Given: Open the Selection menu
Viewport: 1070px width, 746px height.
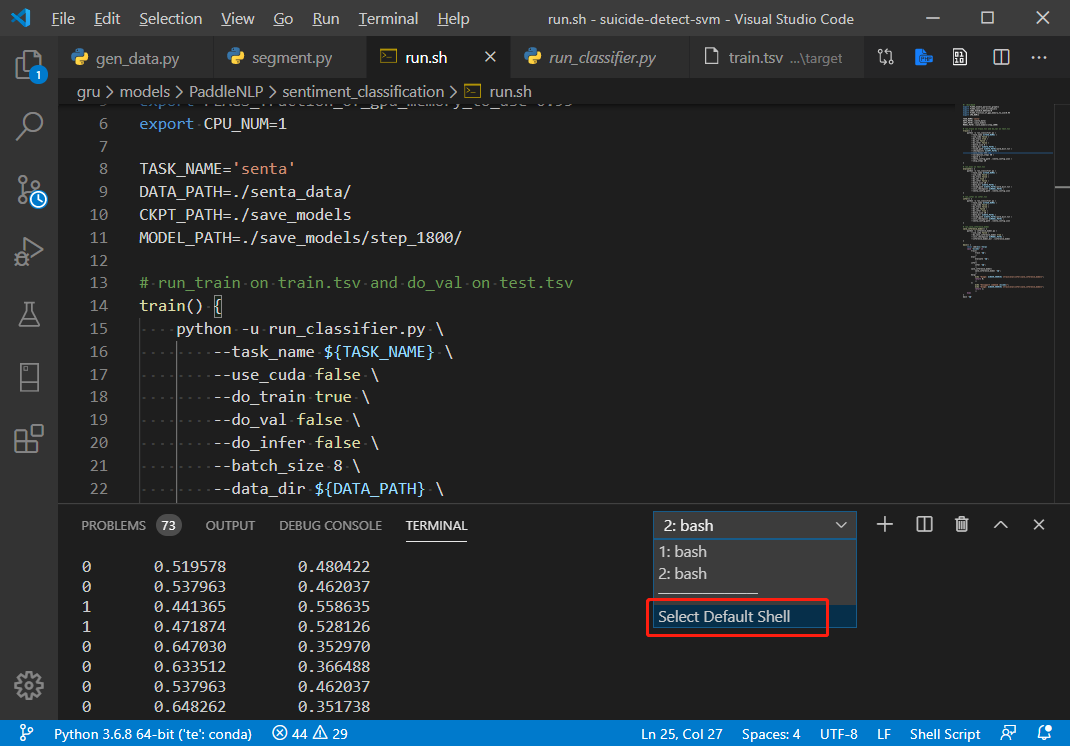Looking at the screenshot, I should click(x=171, y=18).
